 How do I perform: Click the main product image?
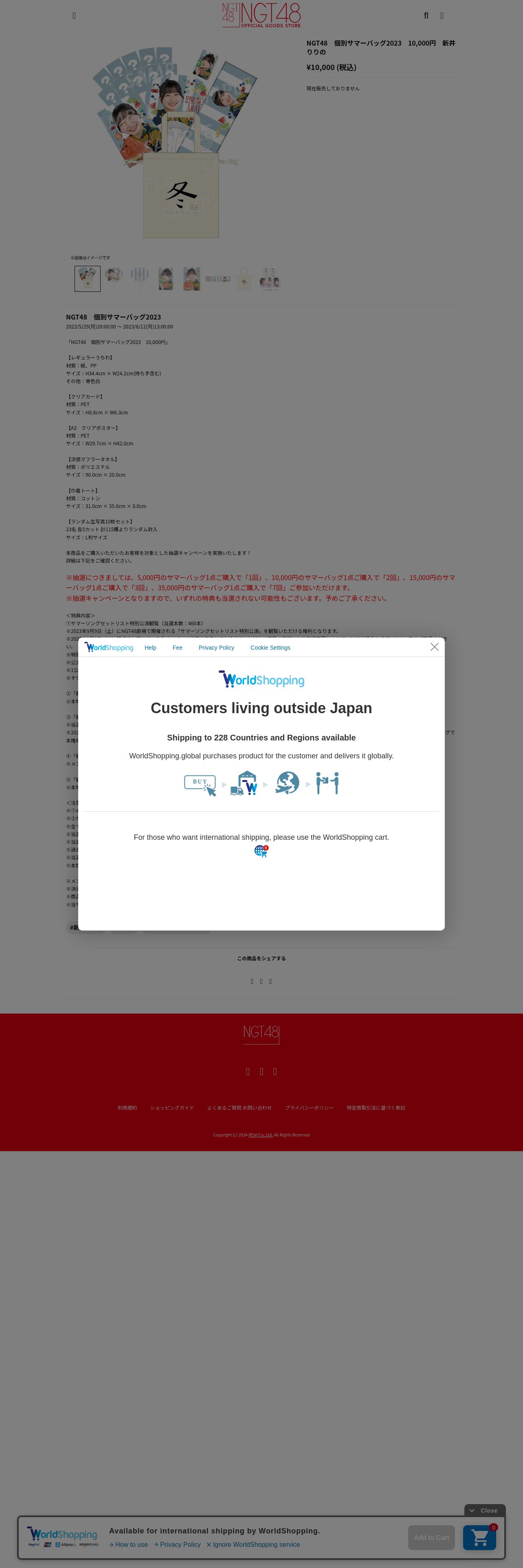(x=175, y=143)
